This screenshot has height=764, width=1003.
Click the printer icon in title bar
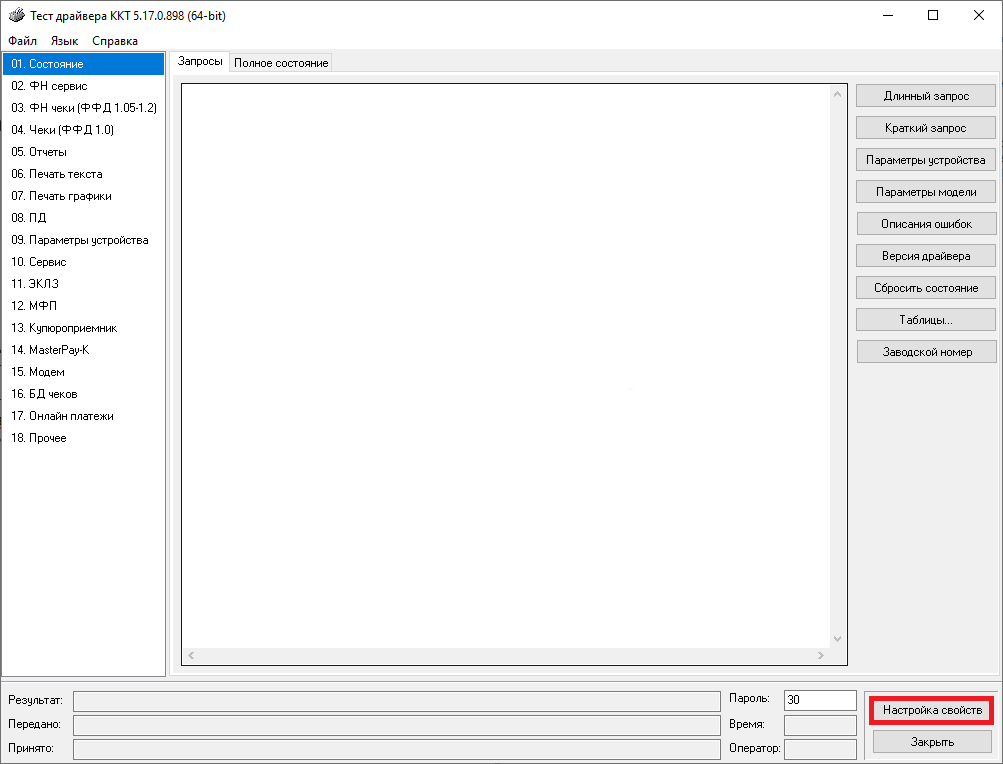click(16, 16)
